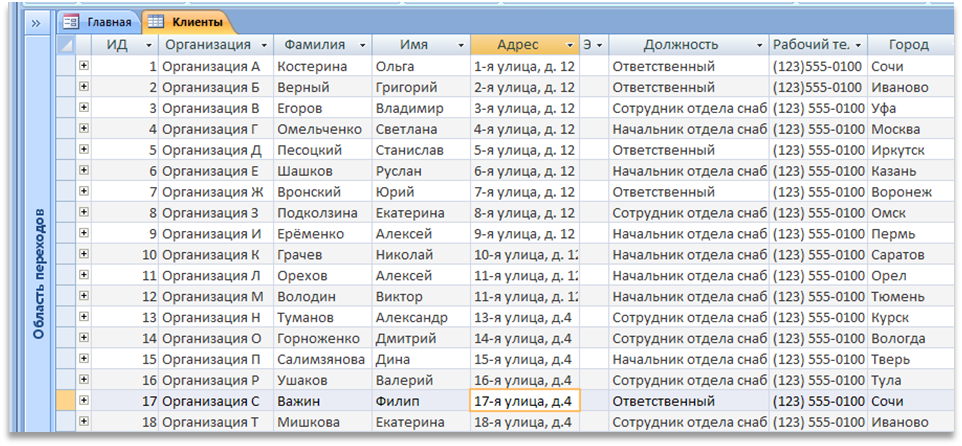Open the Фамилия column filter dropdown
Screen dimensions: 962x446
(362, 45)
